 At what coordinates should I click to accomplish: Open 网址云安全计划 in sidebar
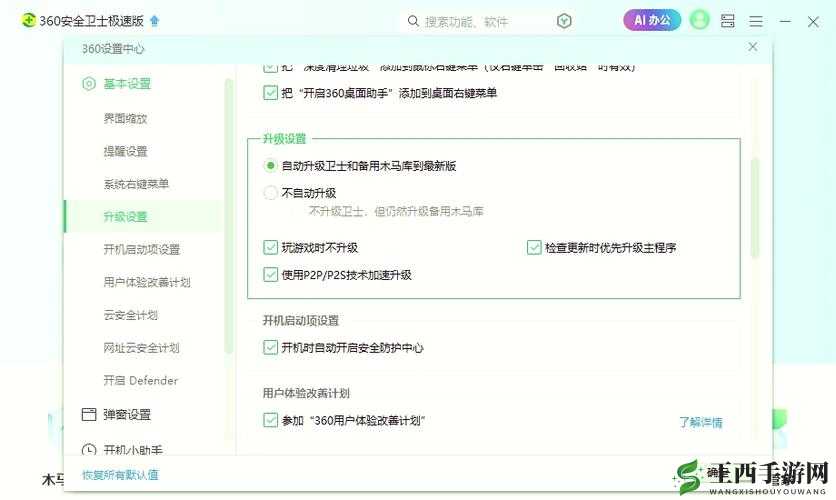click(141, 348)
